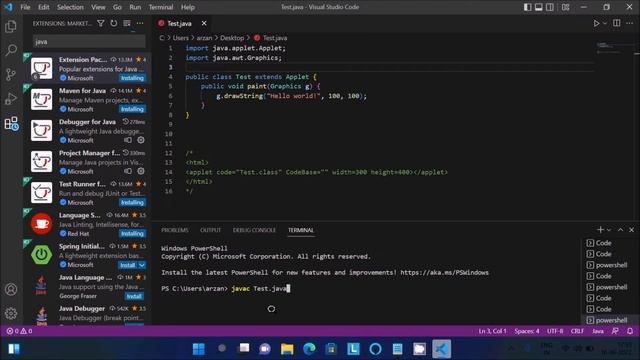The width and height of the screenshot is (640, 360).
Task: Open the new terminal launch profile dropdown
Action: [x=609, y=230]
